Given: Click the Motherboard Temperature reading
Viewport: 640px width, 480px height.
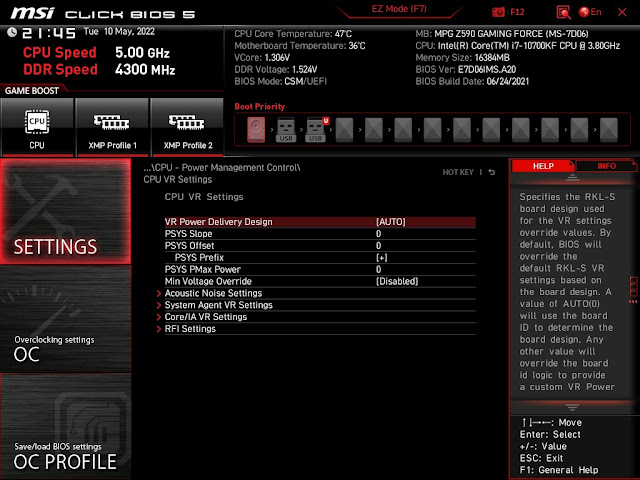Looking at the screenshot, I should (x=300, y=46).
